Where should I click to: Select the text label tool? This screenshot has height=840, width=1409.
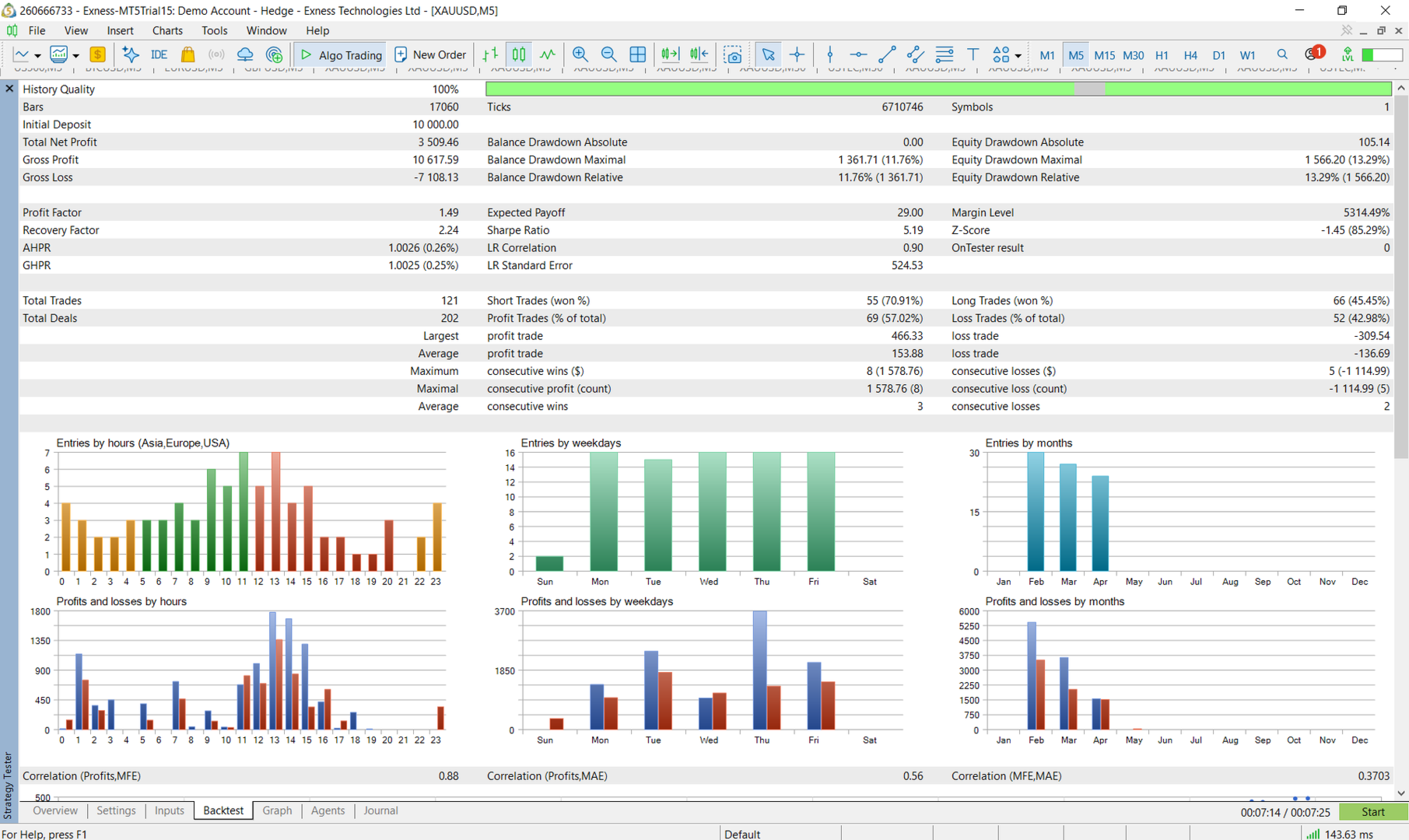coord(973,54)
